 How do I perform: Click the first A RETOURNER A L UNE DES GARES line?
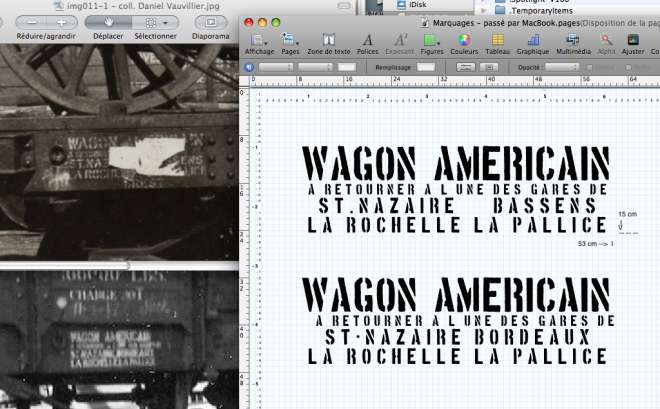[x=458, y=189]
